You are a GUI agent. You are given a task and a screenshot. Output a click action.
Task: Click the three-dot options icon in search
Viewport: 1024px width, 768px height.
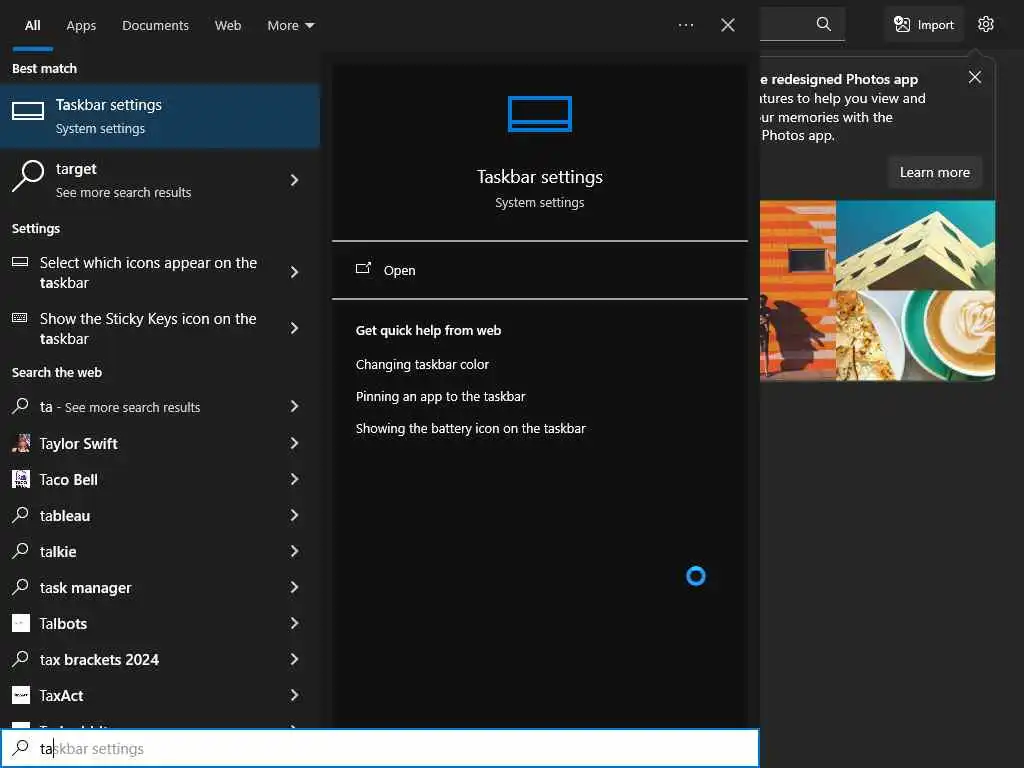pyautogui.click(x=686, y=25)
